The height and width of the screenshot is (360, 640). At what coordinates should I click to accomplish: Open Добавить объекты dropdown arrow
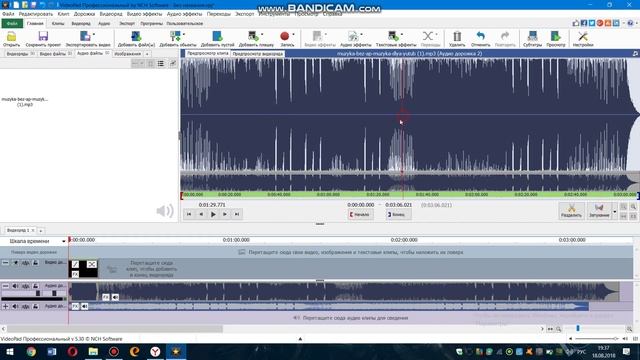[184, 35]
